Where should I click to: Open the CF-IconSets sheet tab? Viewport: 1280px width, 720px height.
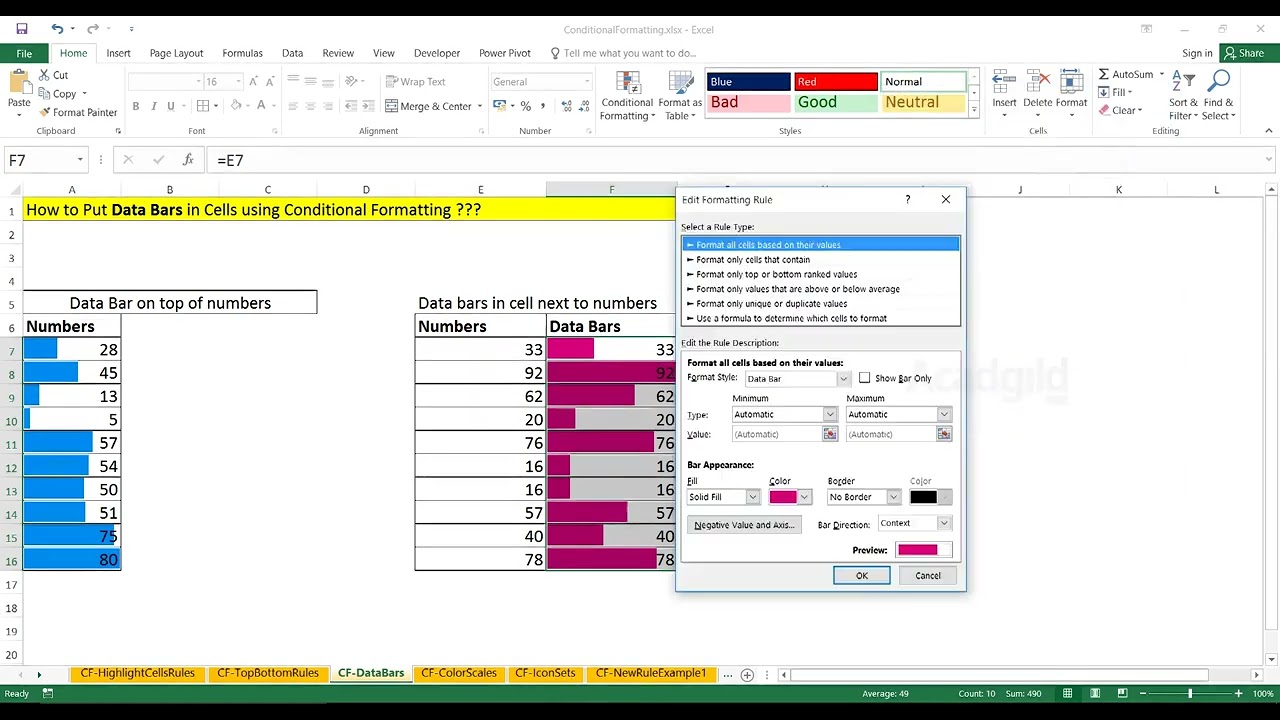(x=545, y=673)
